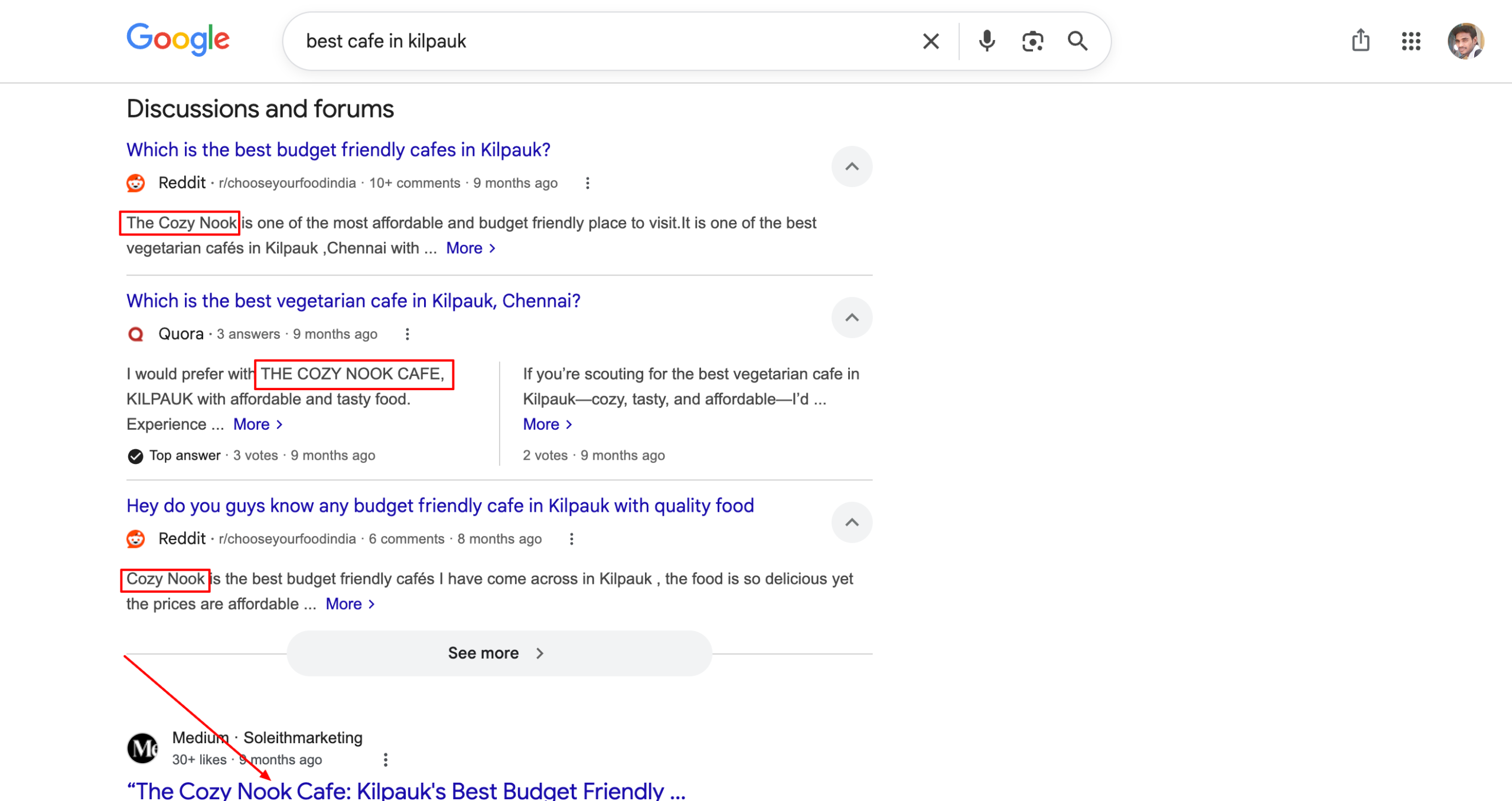This screenshot has width=1512, height=801.
Task: Open the Google apps grid
Action: pyautogui.click(x=1411, y=41)
